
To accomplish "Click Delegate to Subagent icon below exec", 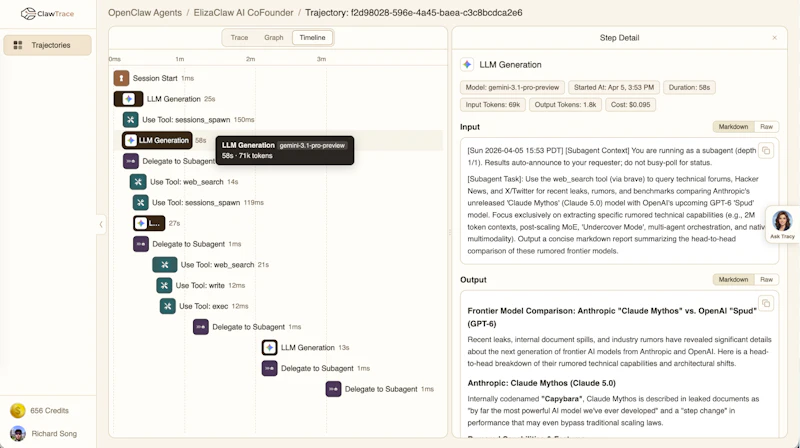I will tap(201, 327).
